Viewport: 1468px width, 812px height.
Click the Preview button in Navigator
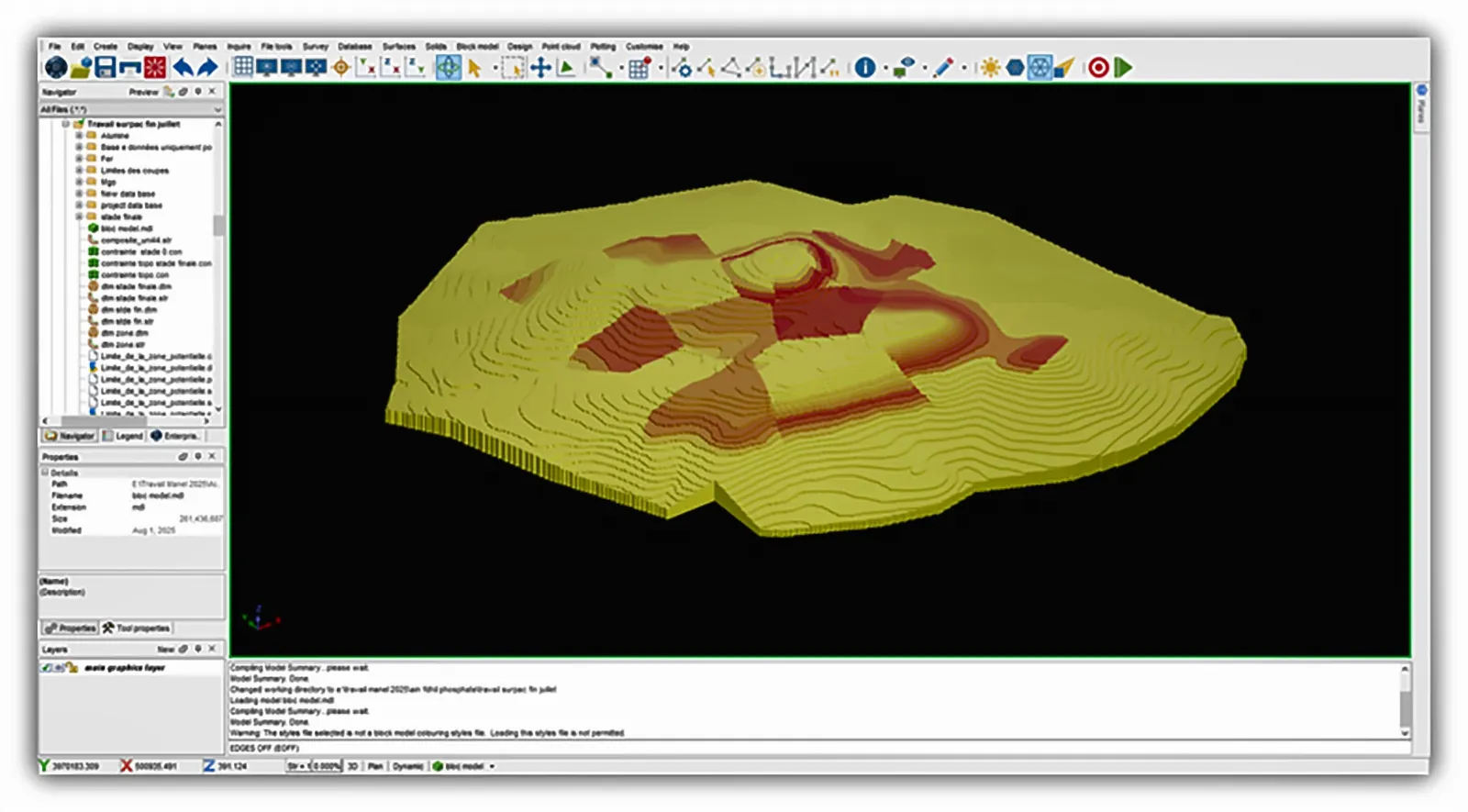coord(143,92)
